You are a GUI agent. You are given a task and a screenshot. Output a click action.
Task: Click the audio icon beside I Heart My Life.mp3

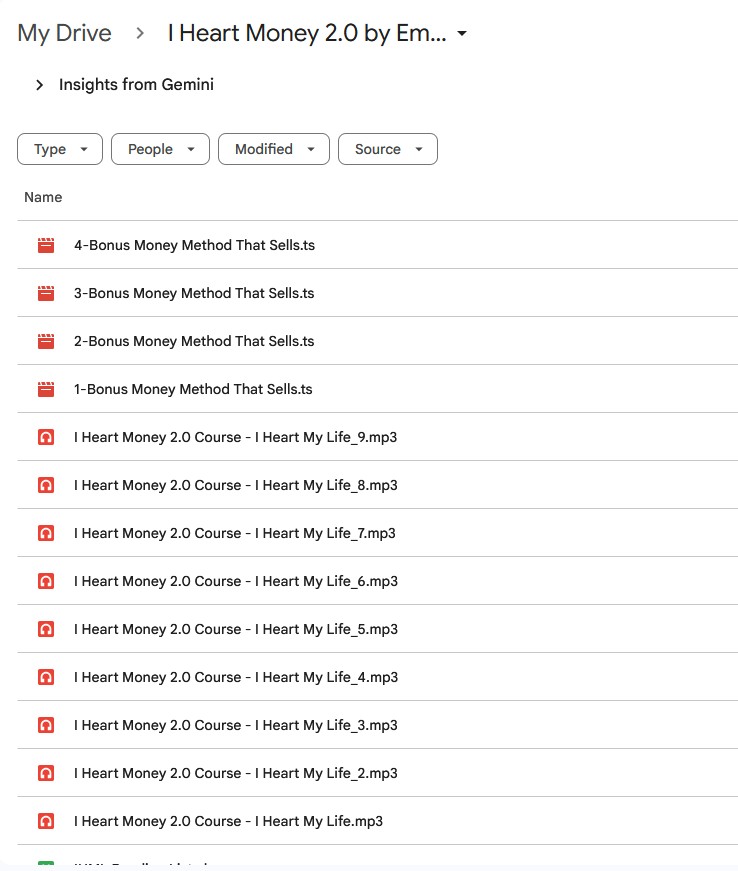(x=44, y=821)
